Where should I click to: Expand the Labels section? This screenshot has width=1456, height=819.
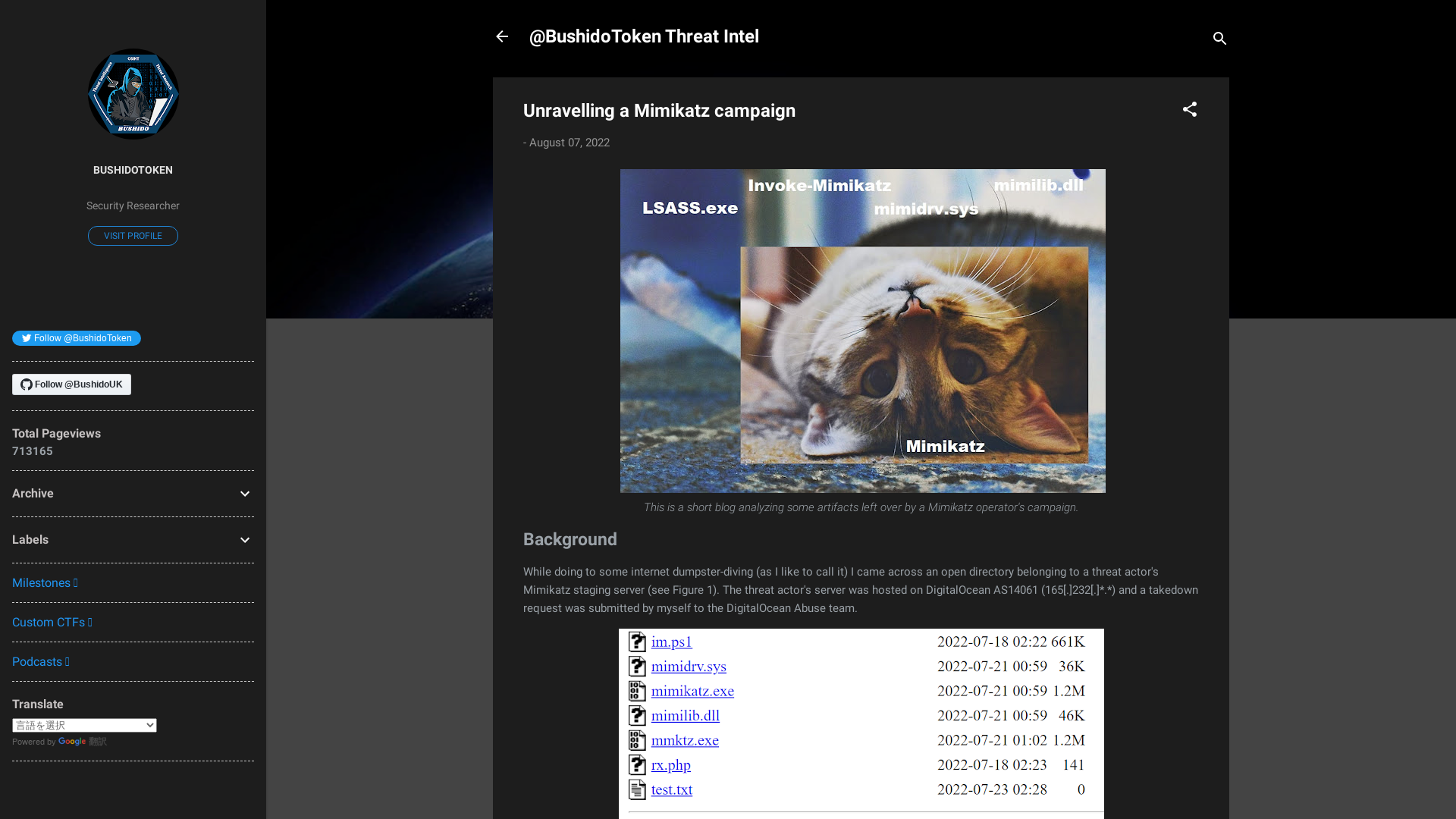pos(244,540)
